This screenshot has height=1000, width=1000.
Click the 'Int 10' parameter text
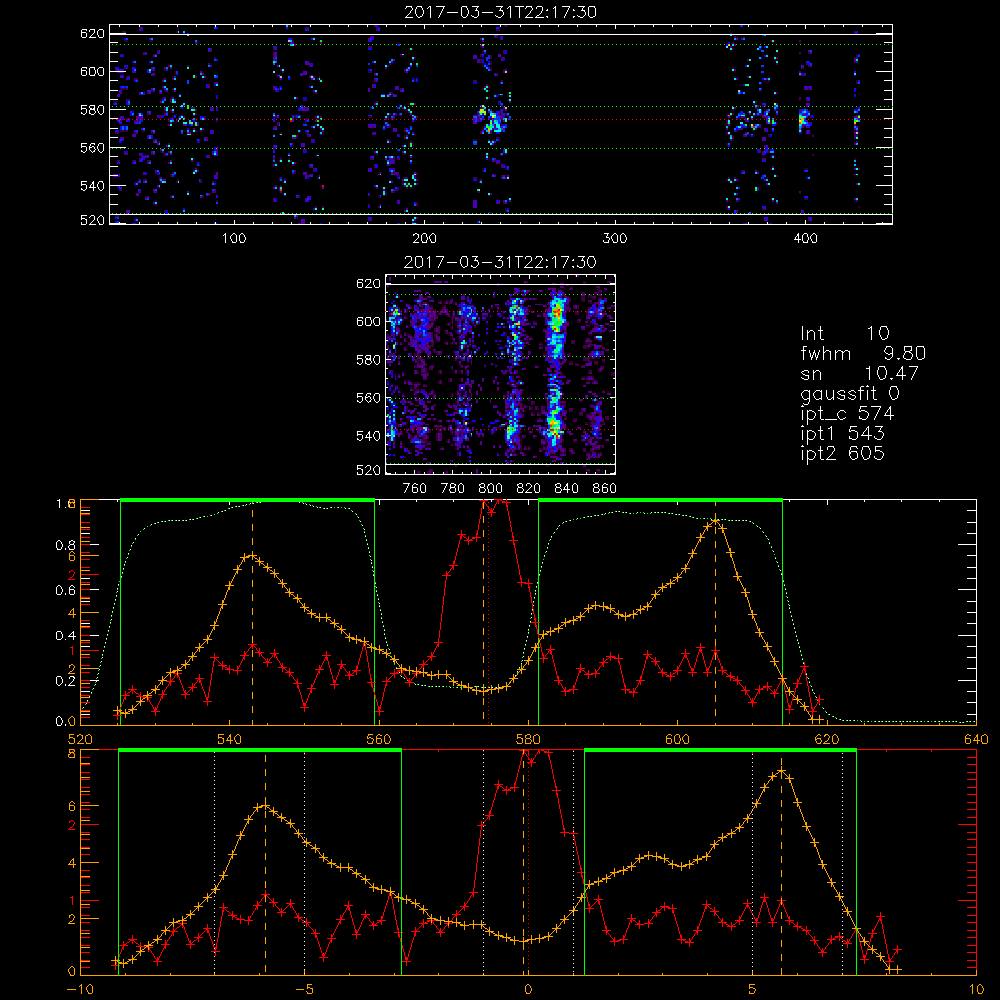pos(844,333)
